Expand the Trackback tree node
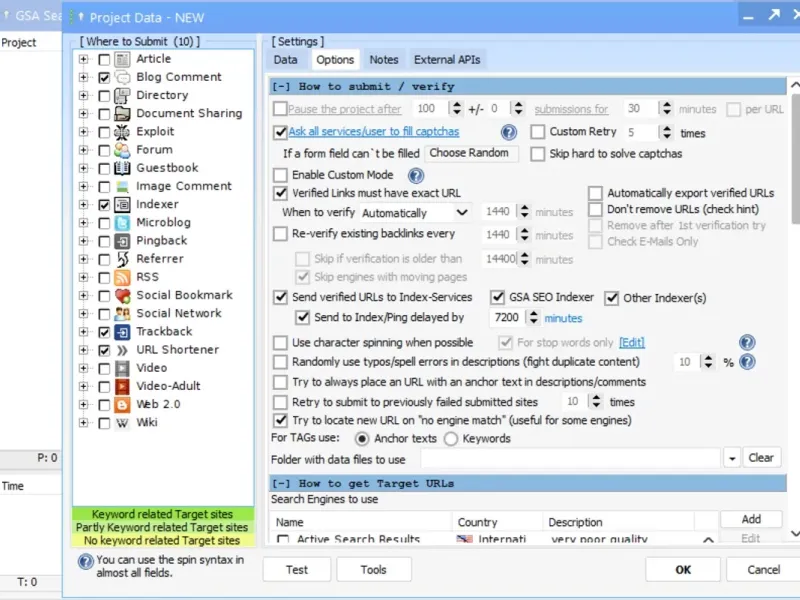The image size is (800, 600). pyautogui.click(x=84, y=332)
